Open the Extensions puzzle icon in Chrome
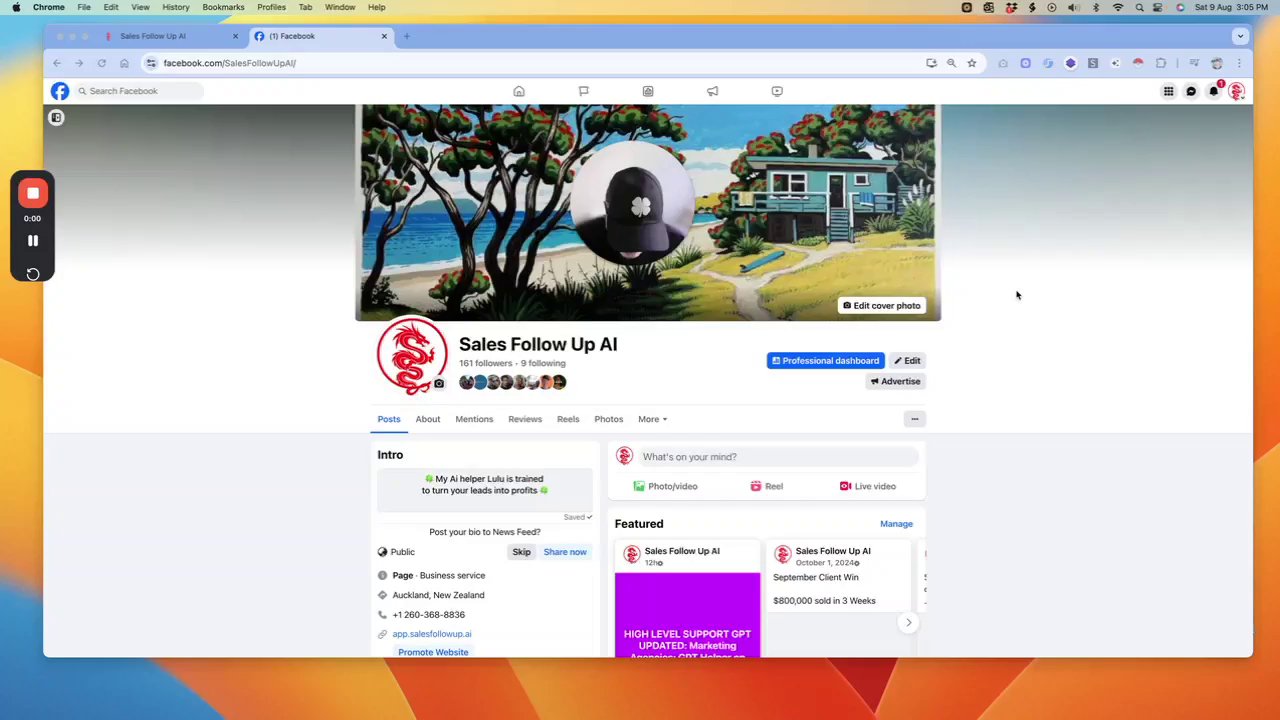 1161,63
